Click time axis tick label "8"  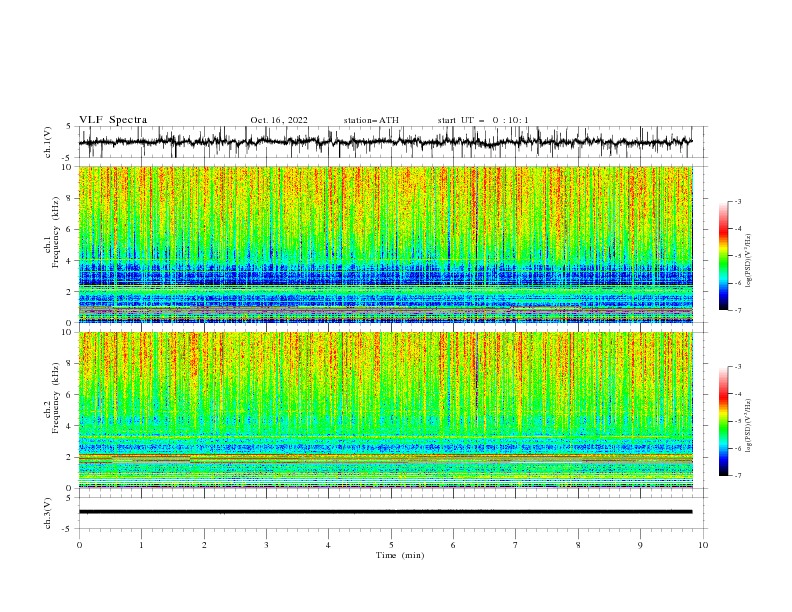tap(578, 545)
